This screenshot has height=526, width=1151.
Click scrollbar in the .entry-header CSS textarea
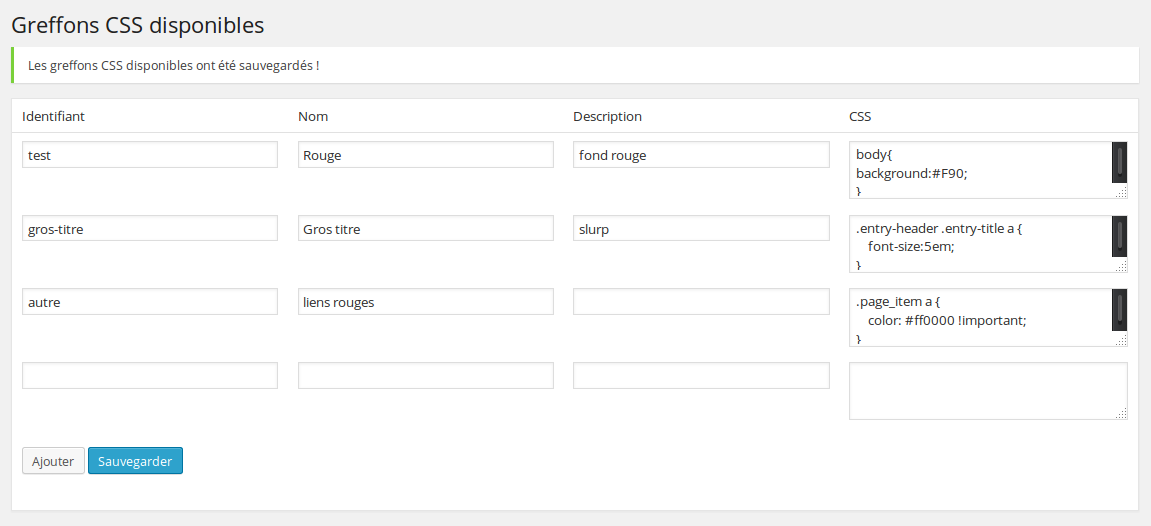coord(1119,235)
